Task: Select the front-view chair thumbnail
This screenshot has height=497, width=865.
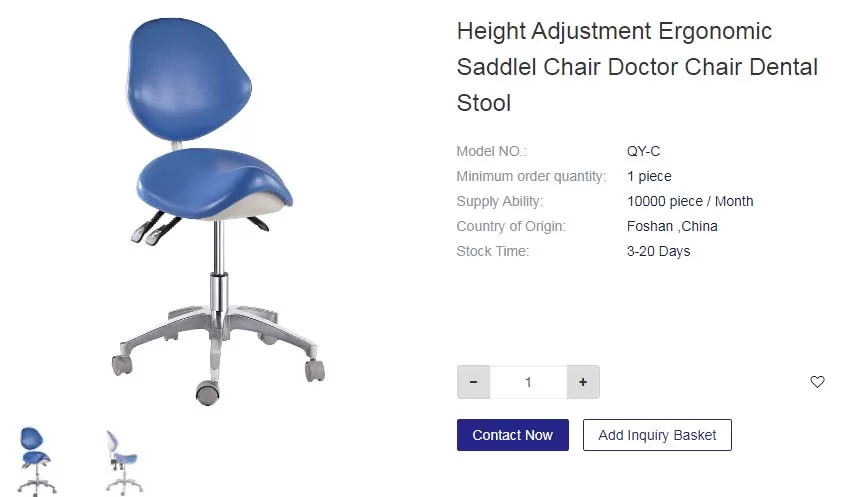Action: 36,462
